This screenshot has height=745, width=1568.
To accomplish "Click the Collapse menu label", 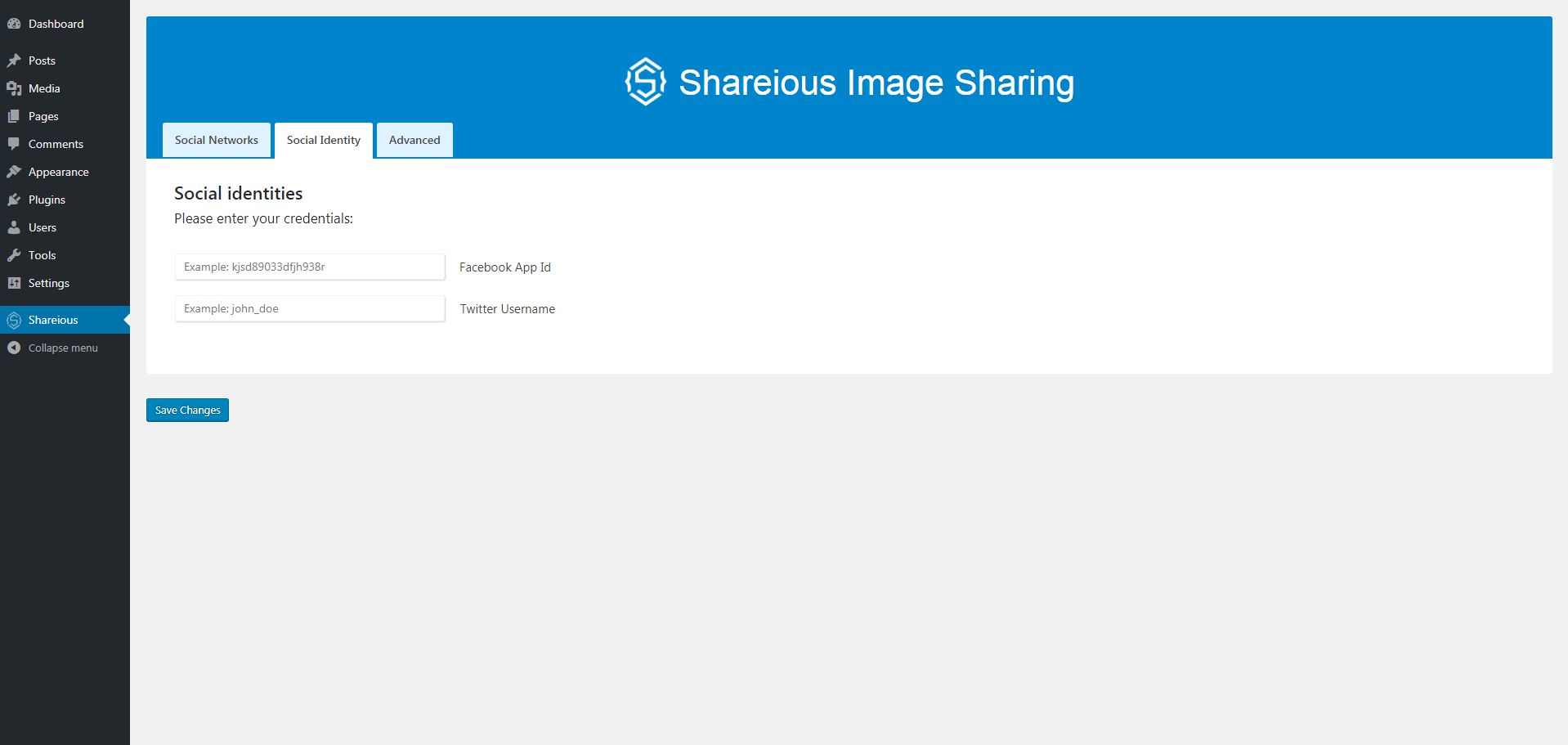I will point(63,348).
